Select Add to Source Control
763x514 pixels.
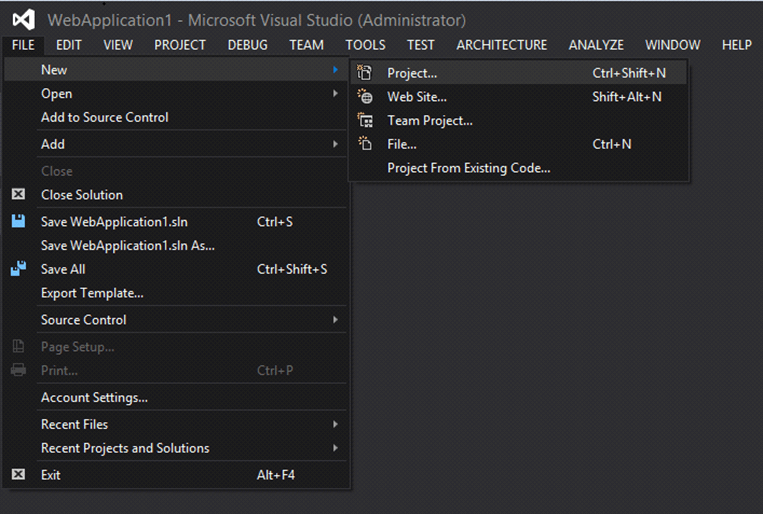coord(176,117)
